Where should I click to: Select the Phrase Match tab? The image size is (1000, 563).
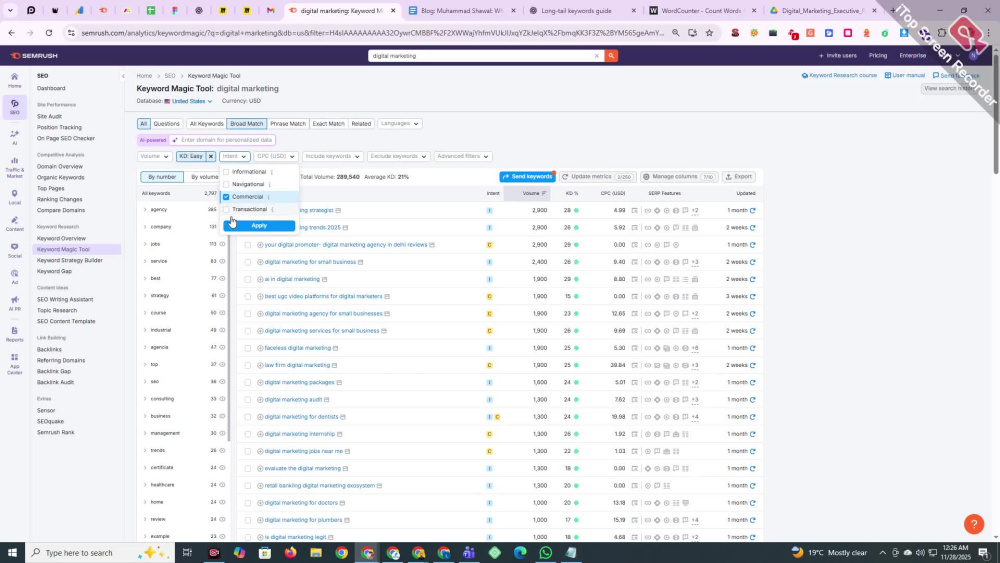pos(288,124)
